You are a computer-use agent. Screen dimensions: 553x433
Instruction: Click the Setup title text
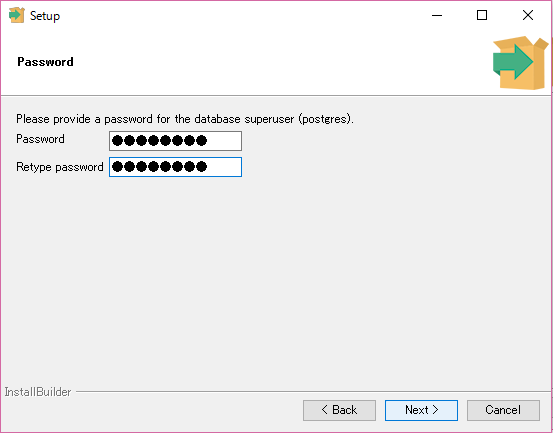(x=45, y=16)
